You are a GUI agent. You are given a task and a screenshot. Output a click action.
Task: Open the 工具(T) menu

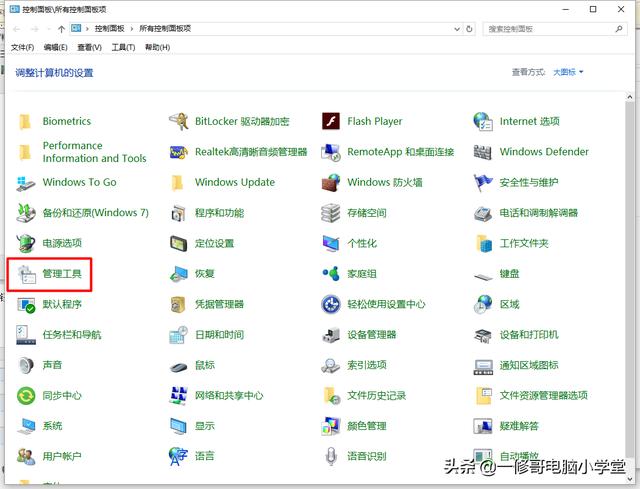pos(123,47)
